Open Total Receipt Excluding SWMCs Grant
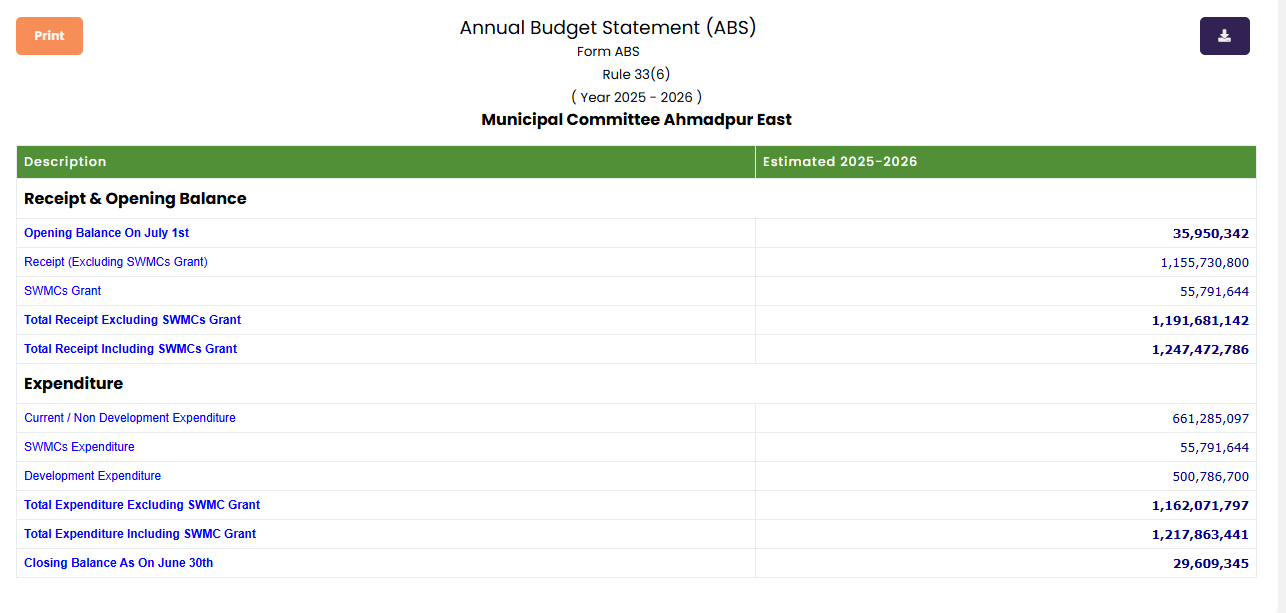The width and height of the screenshot is (1286, 613). coord(132,320)
